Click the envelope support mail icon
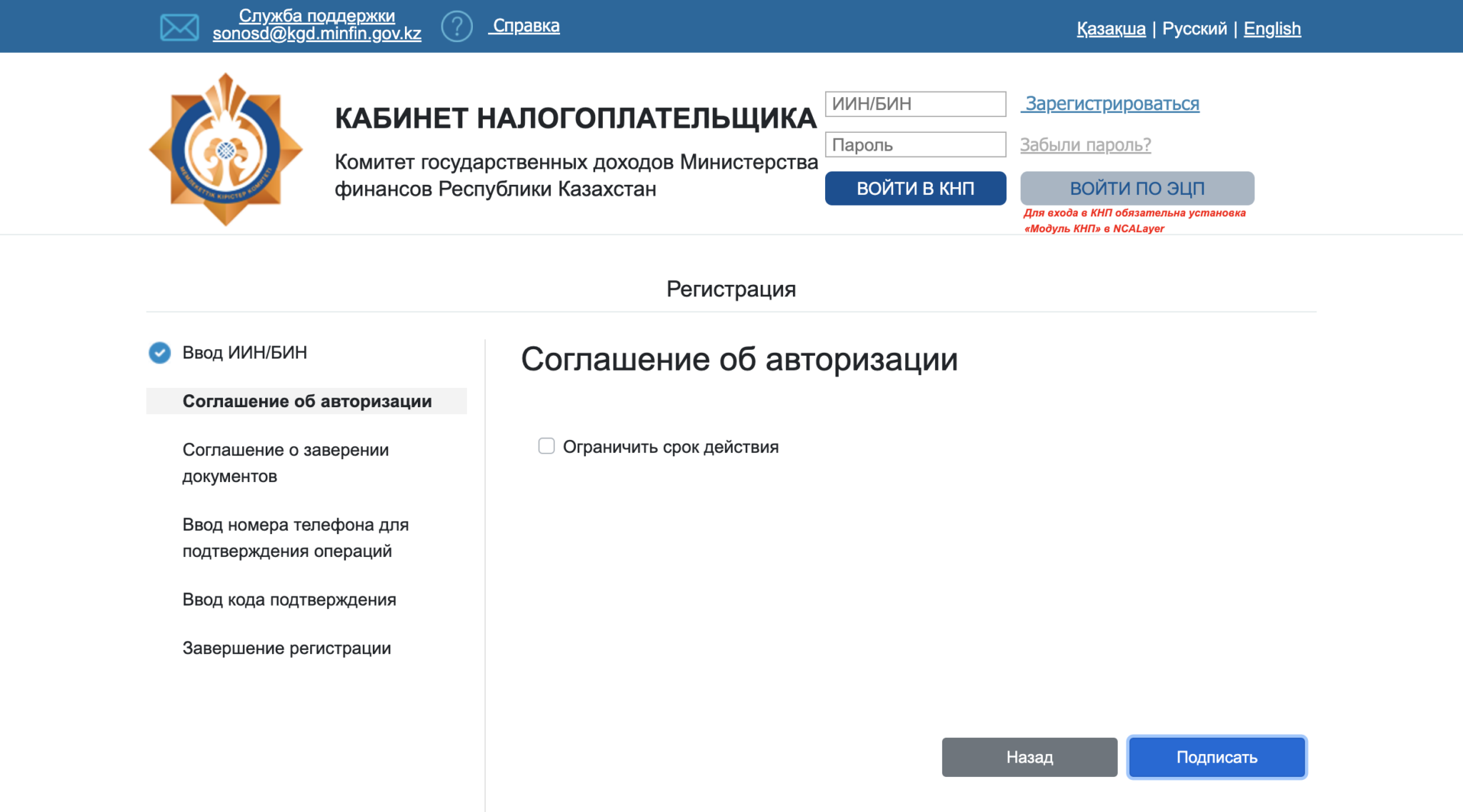1463x812 pixels. 179,27
